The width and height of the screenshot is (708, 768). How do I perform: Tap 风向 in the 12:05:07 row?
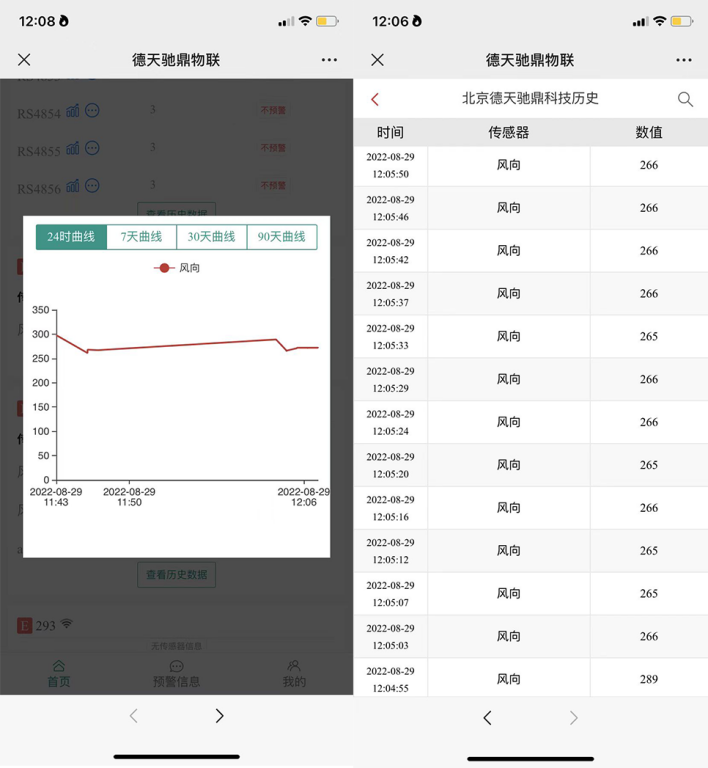click(x=509, y=594)
